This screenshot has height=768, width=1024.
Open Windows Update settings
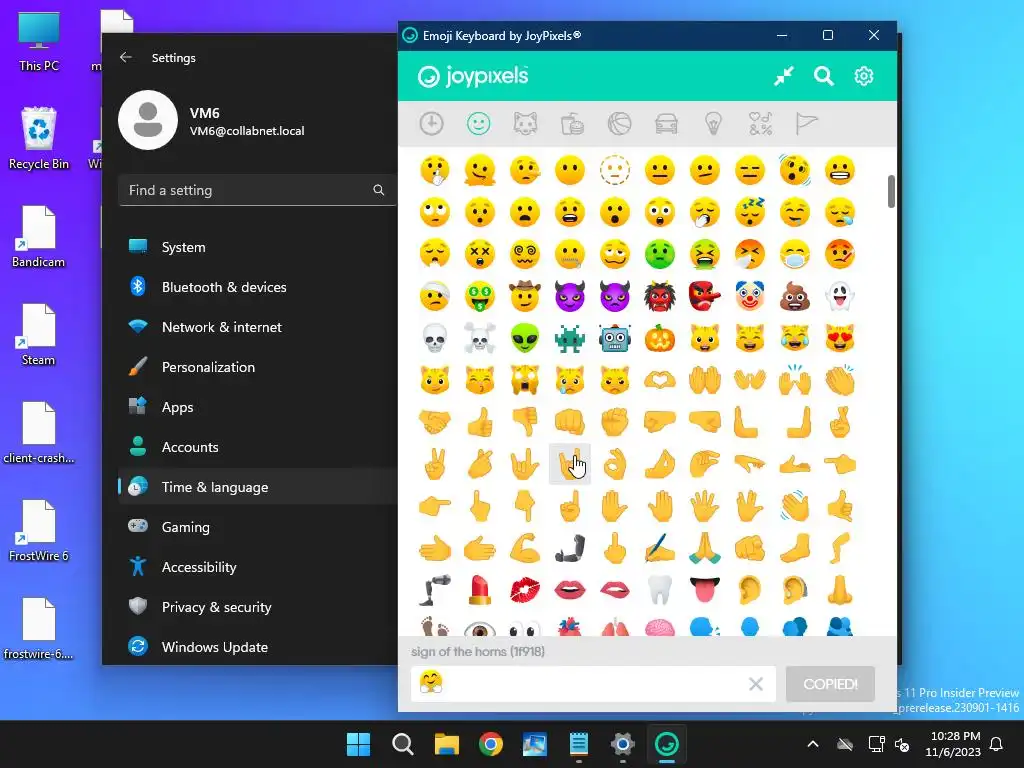click(257, 647)
